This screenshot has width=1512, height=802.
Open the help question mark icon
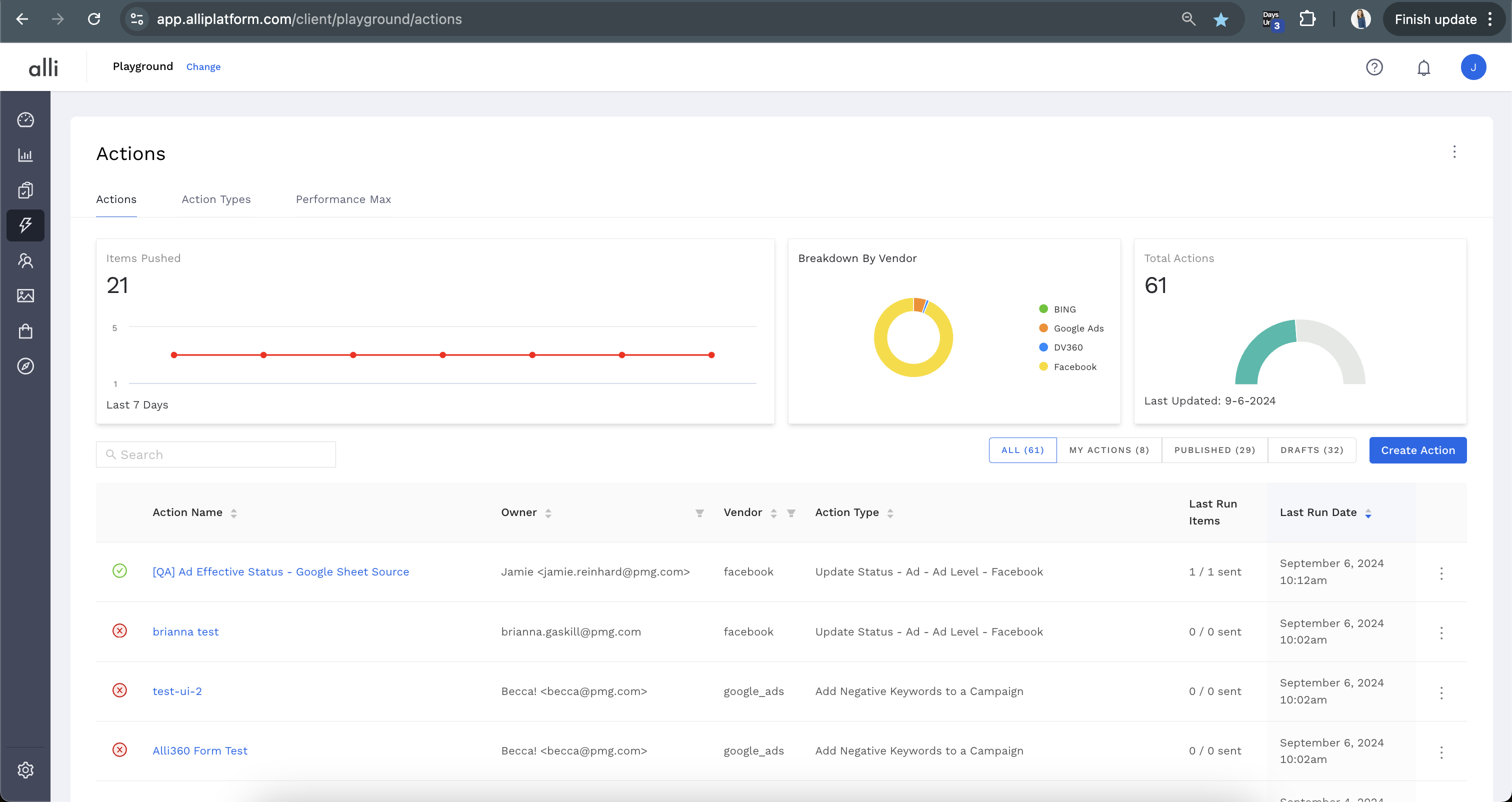click(x=1374, y=67)
